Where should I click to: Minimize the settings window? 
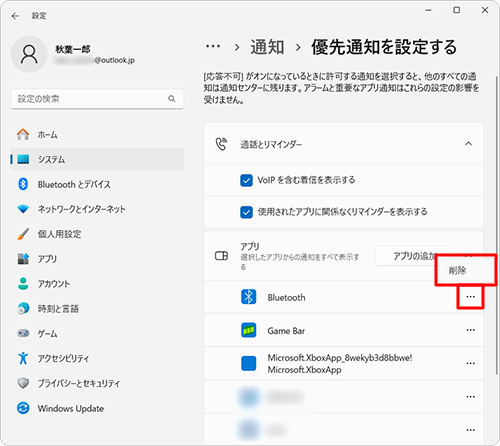coord(428,10)
